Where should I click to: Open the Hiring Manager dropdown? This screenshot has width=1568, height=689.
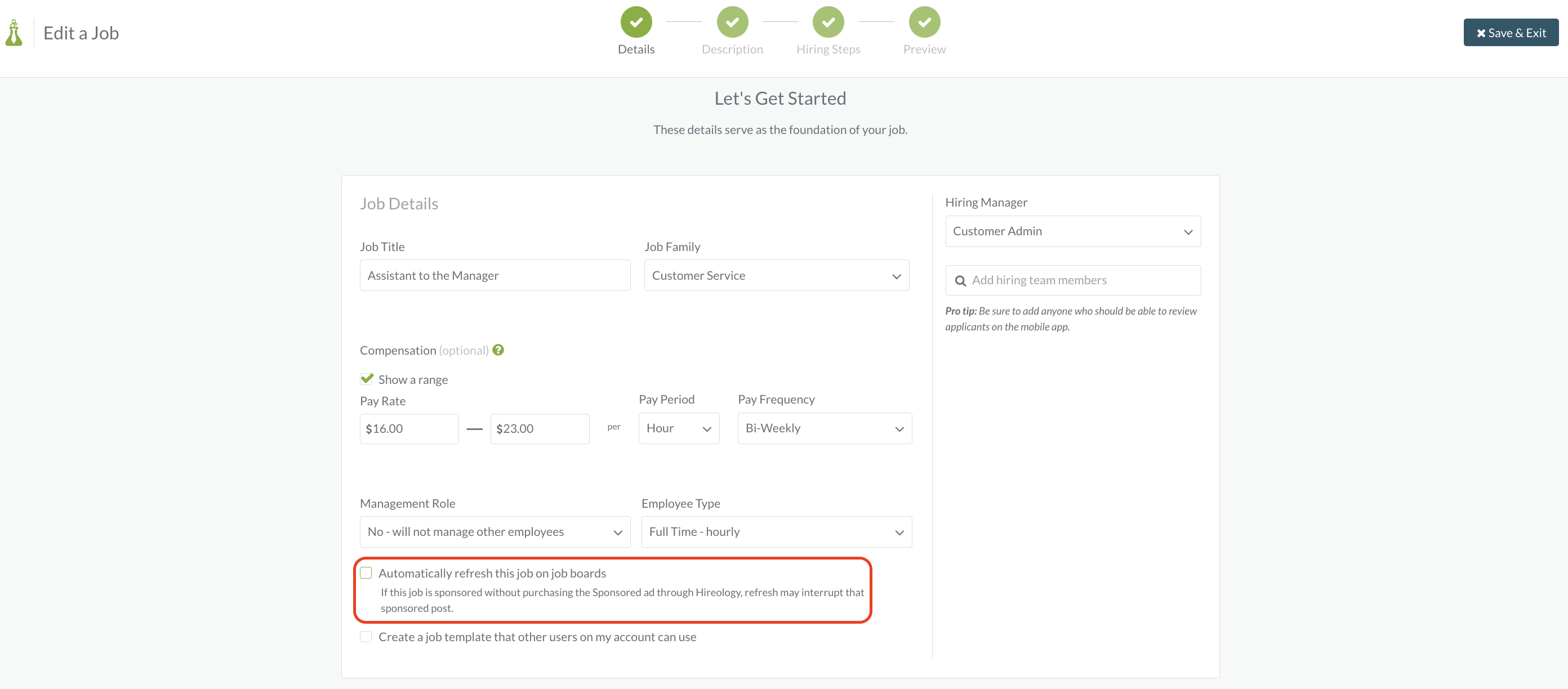(1072, 231)
